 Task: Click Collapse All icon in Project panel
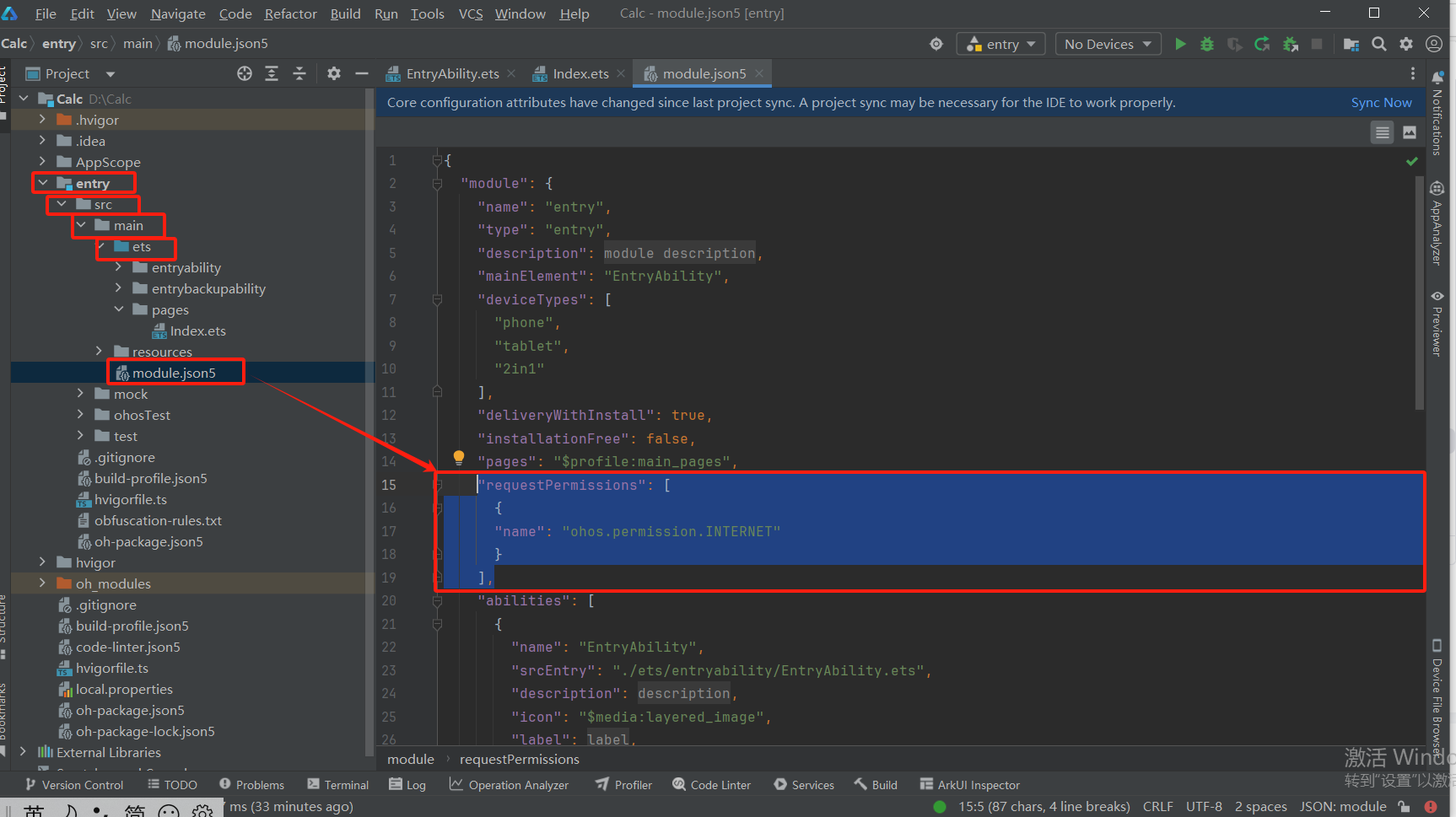tap(299, 73)
